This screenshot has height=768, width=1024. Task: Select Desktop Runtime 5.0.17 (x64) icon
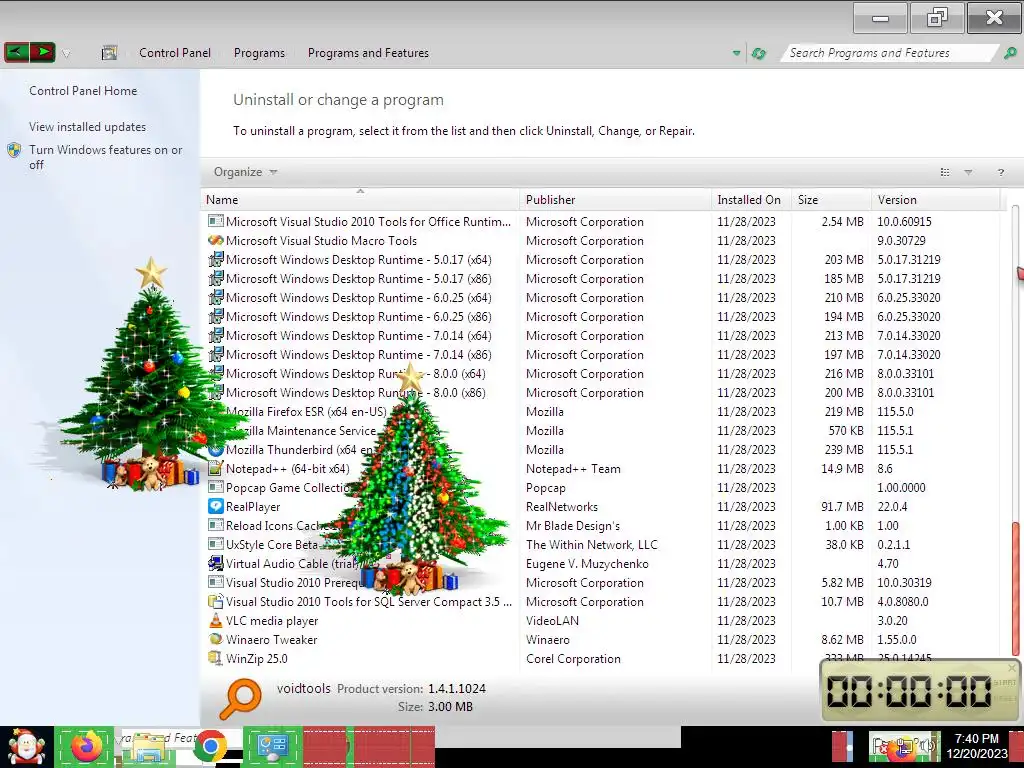pos(216,259)
